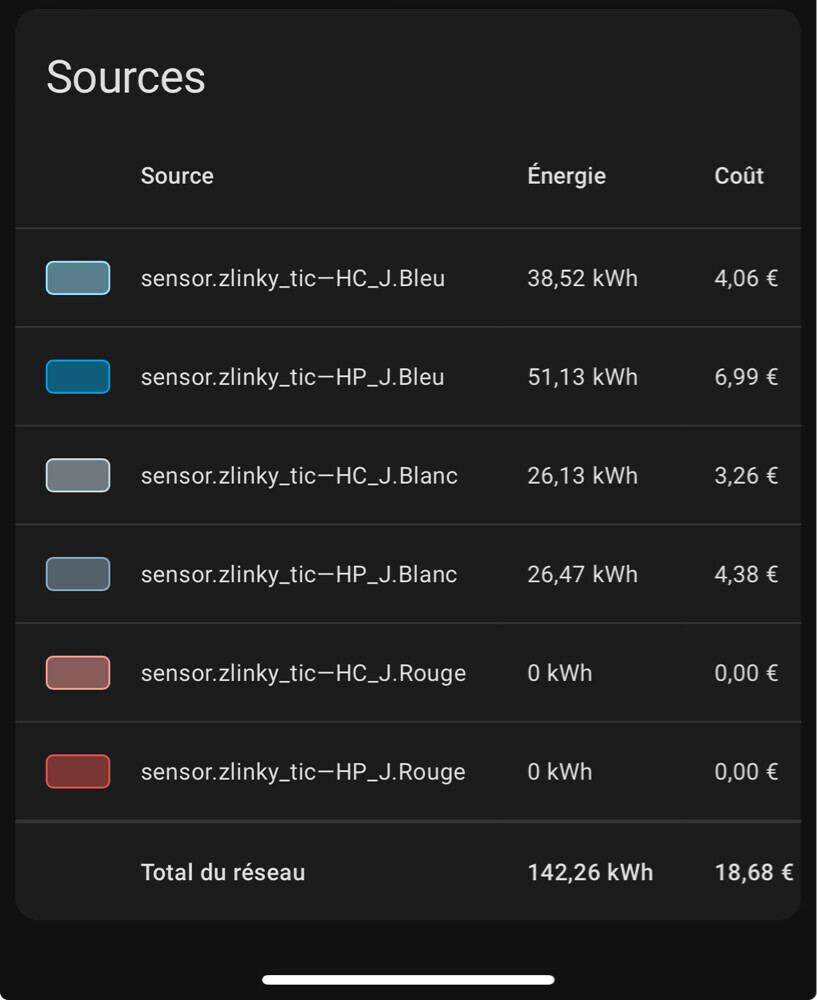Tap the home indicator bar at bottom

point(408,979)
